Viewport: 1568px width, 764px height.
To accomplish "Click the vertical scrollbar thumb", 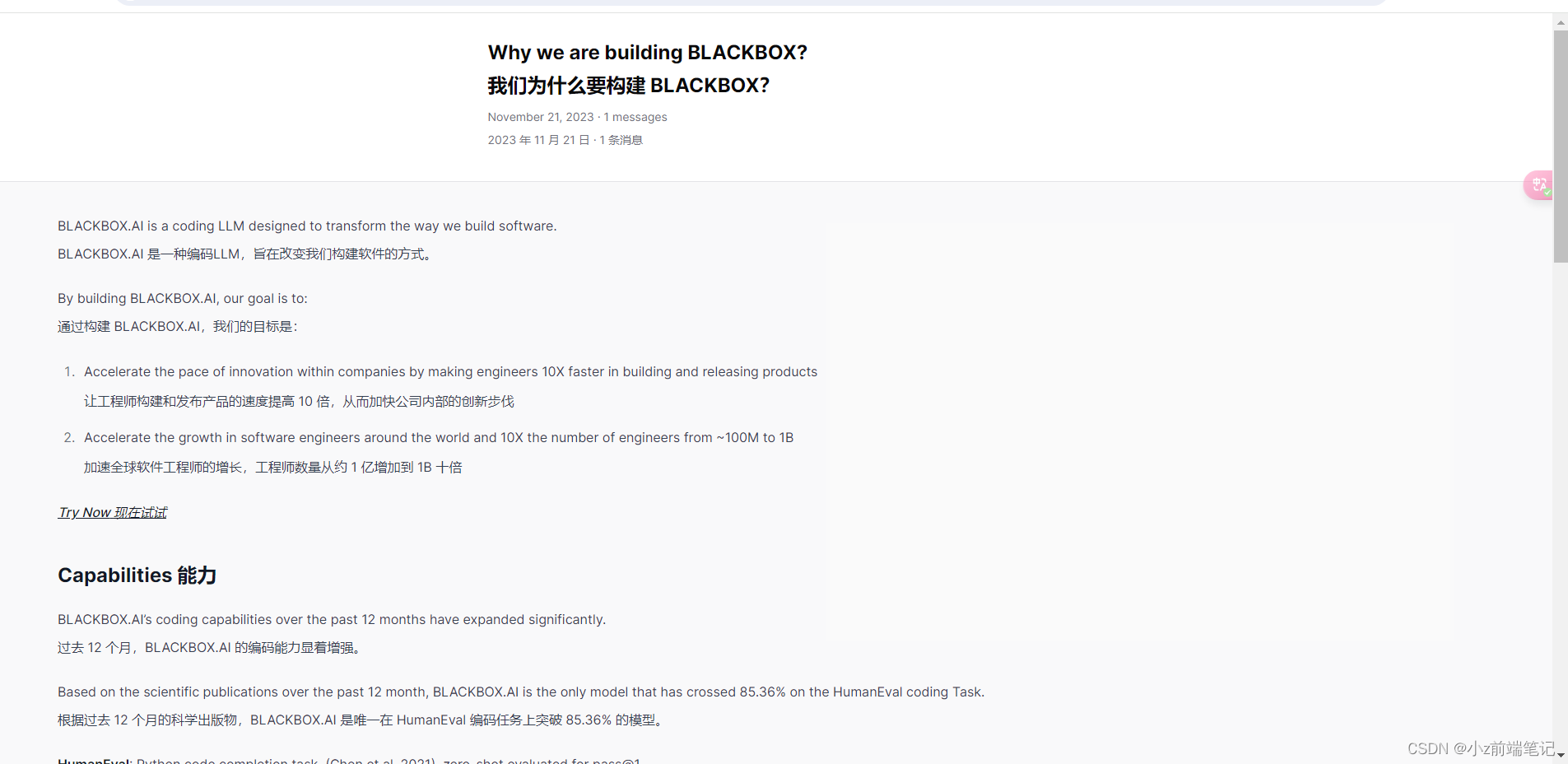I will [x=1561, y=147].
